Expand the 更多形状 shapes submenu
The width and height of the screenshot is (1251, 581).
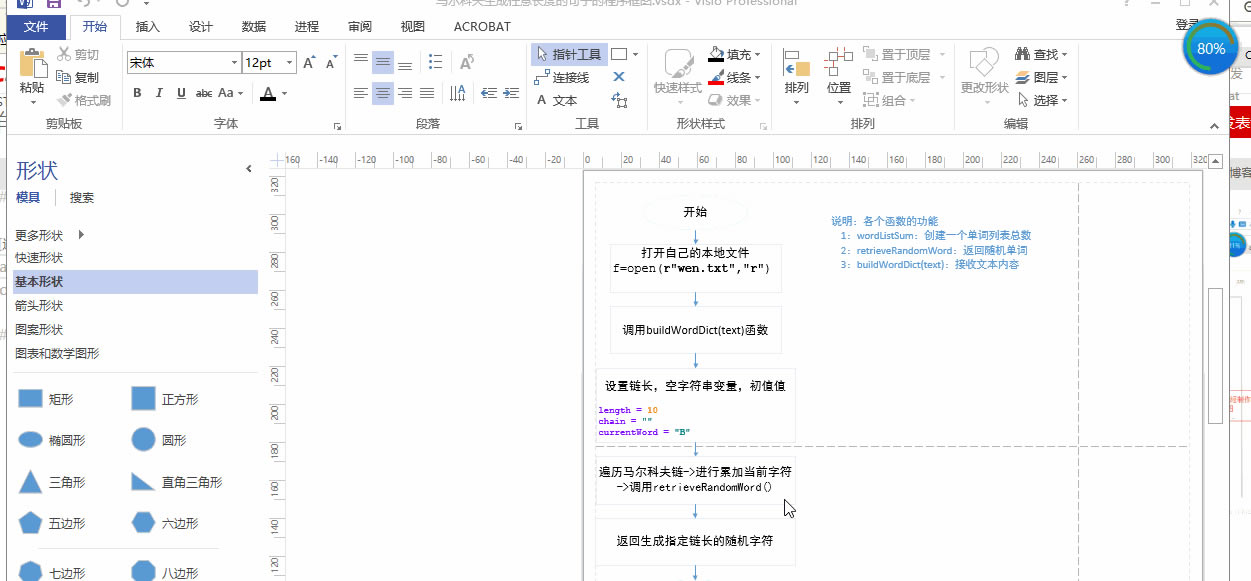pyautogui.click(x=81, y=235)
